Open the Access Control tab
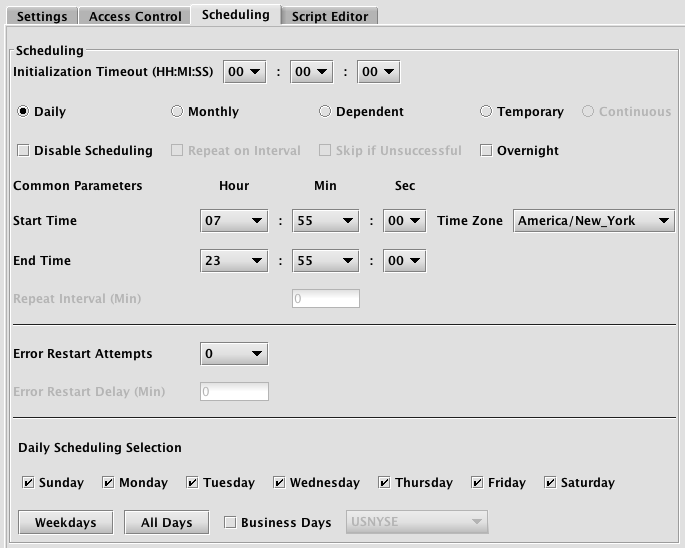This screenshot has height=548, width=685. point(135,16)
